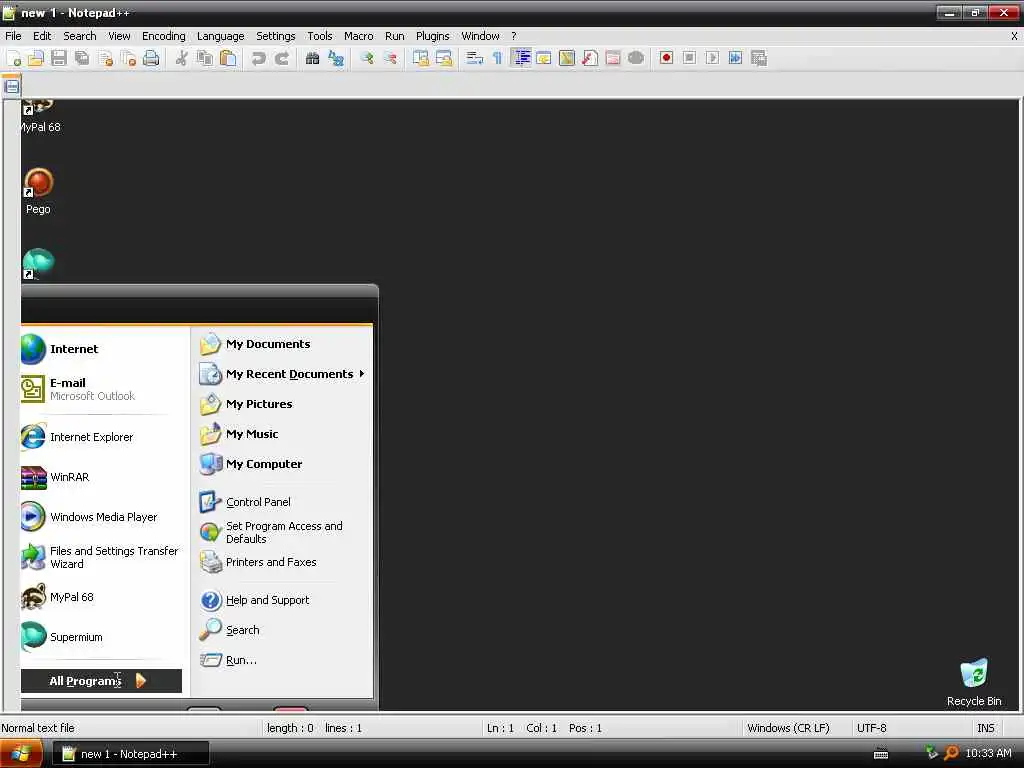
Task: Save the current file via the toolbar
Action: point(59,58)
